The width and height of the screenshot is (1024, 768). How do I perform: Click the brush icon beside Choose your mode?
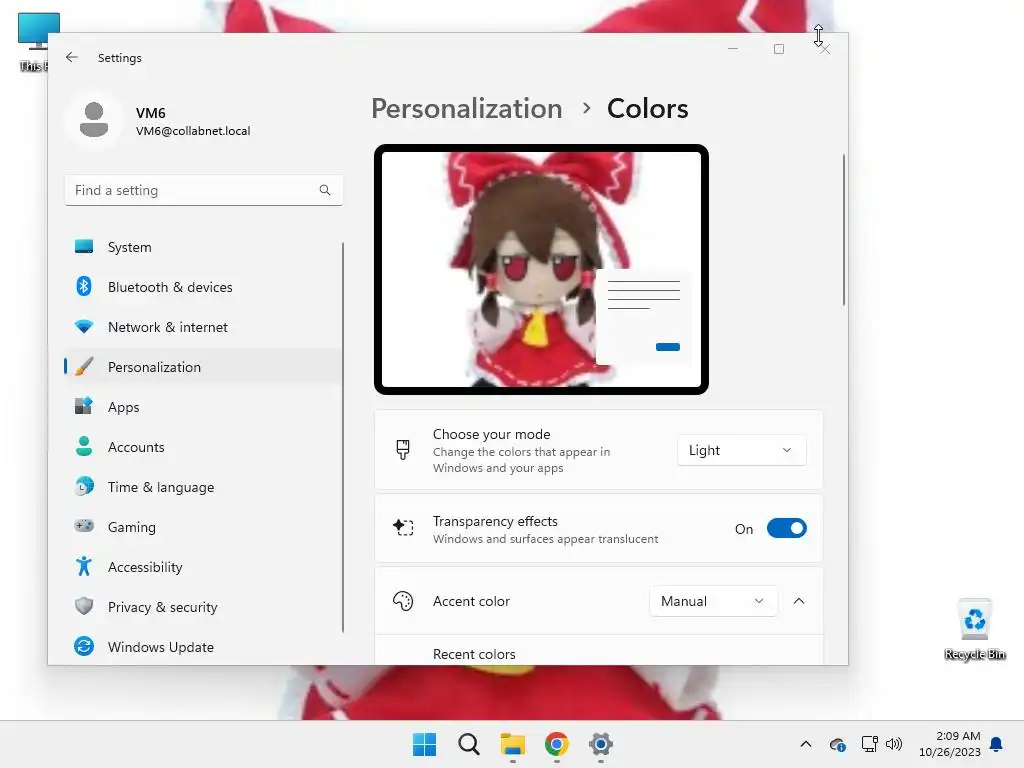(x=403, y=450)
